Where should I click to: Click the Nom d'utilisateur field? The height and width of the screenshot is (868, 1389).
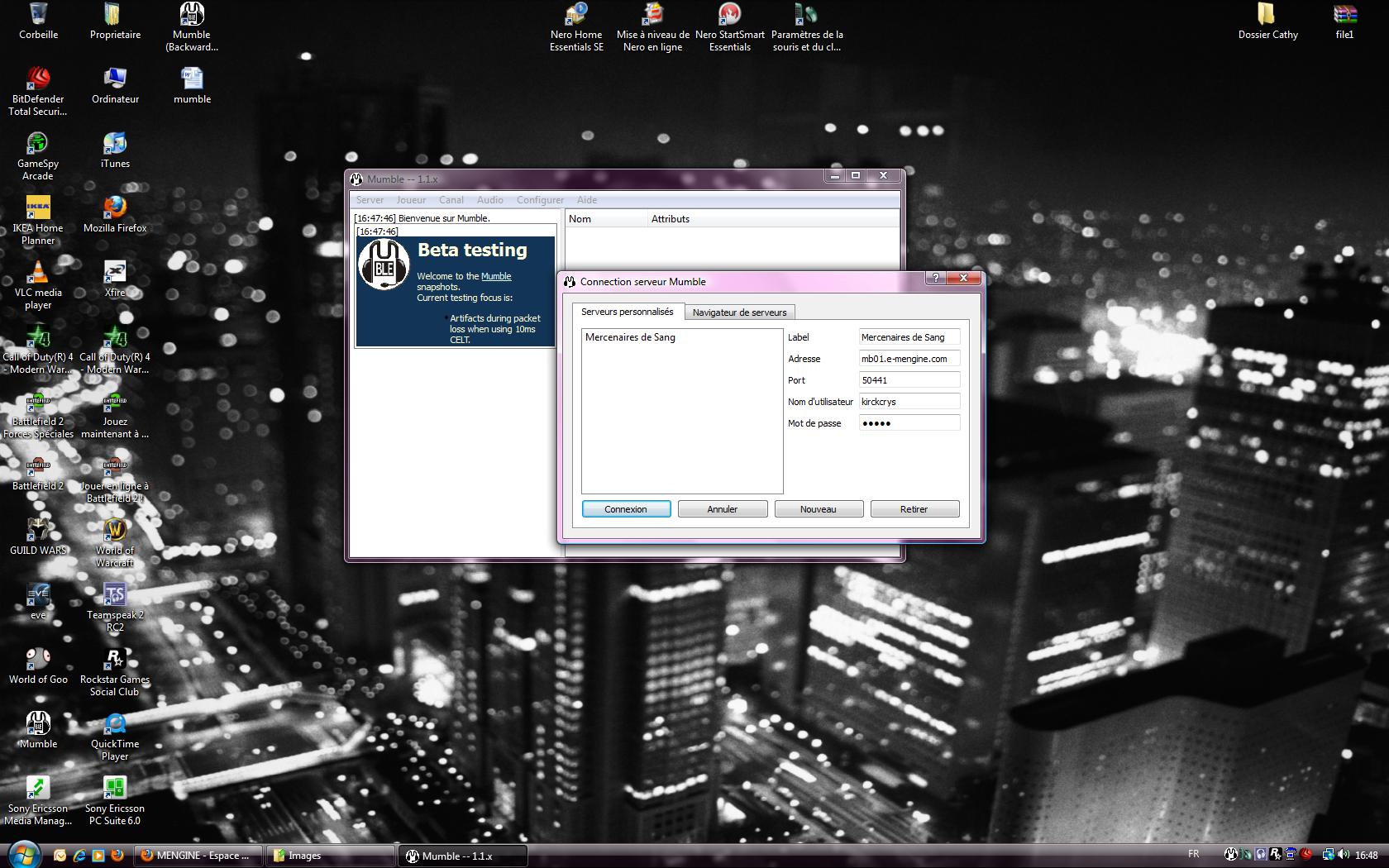909,402
